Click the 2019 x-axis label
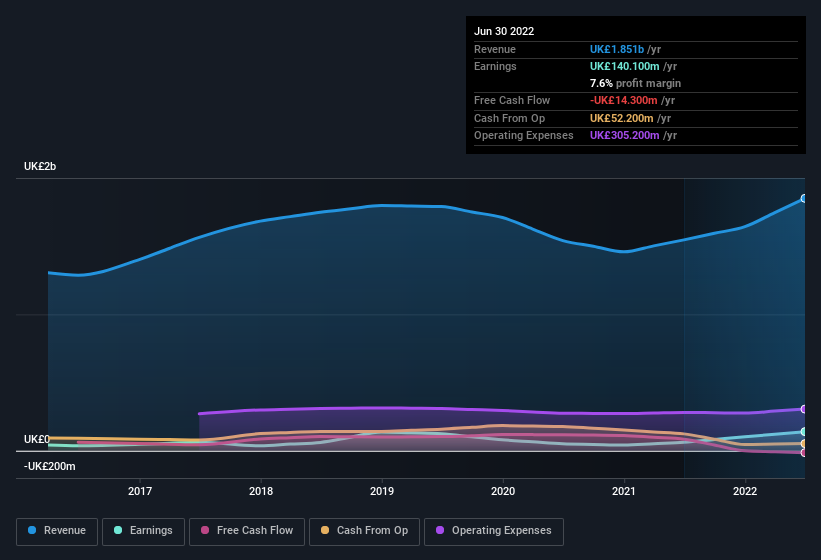The height and width of the screenshot is (560, 821). (x=382, y=491)
